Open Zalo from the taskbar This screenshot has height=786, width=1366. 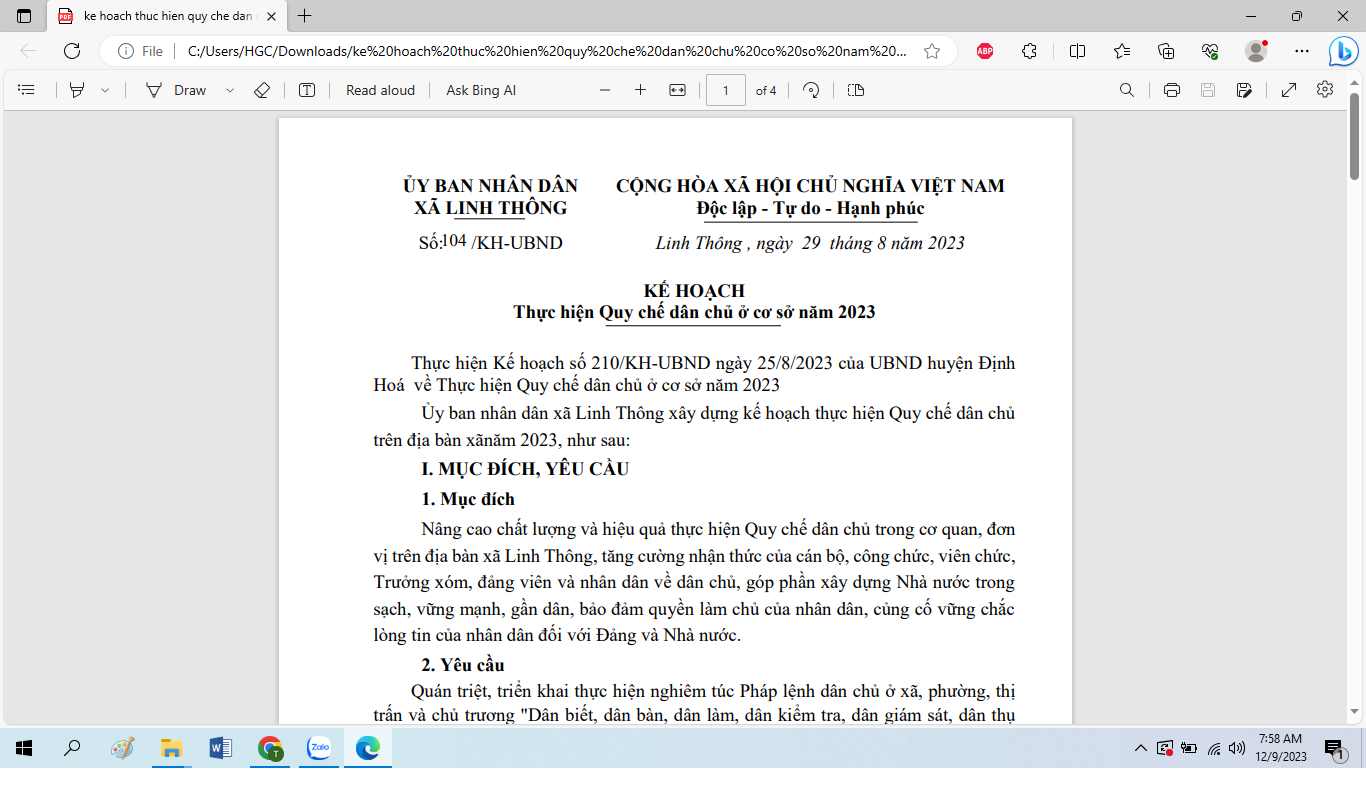[319, 748]
